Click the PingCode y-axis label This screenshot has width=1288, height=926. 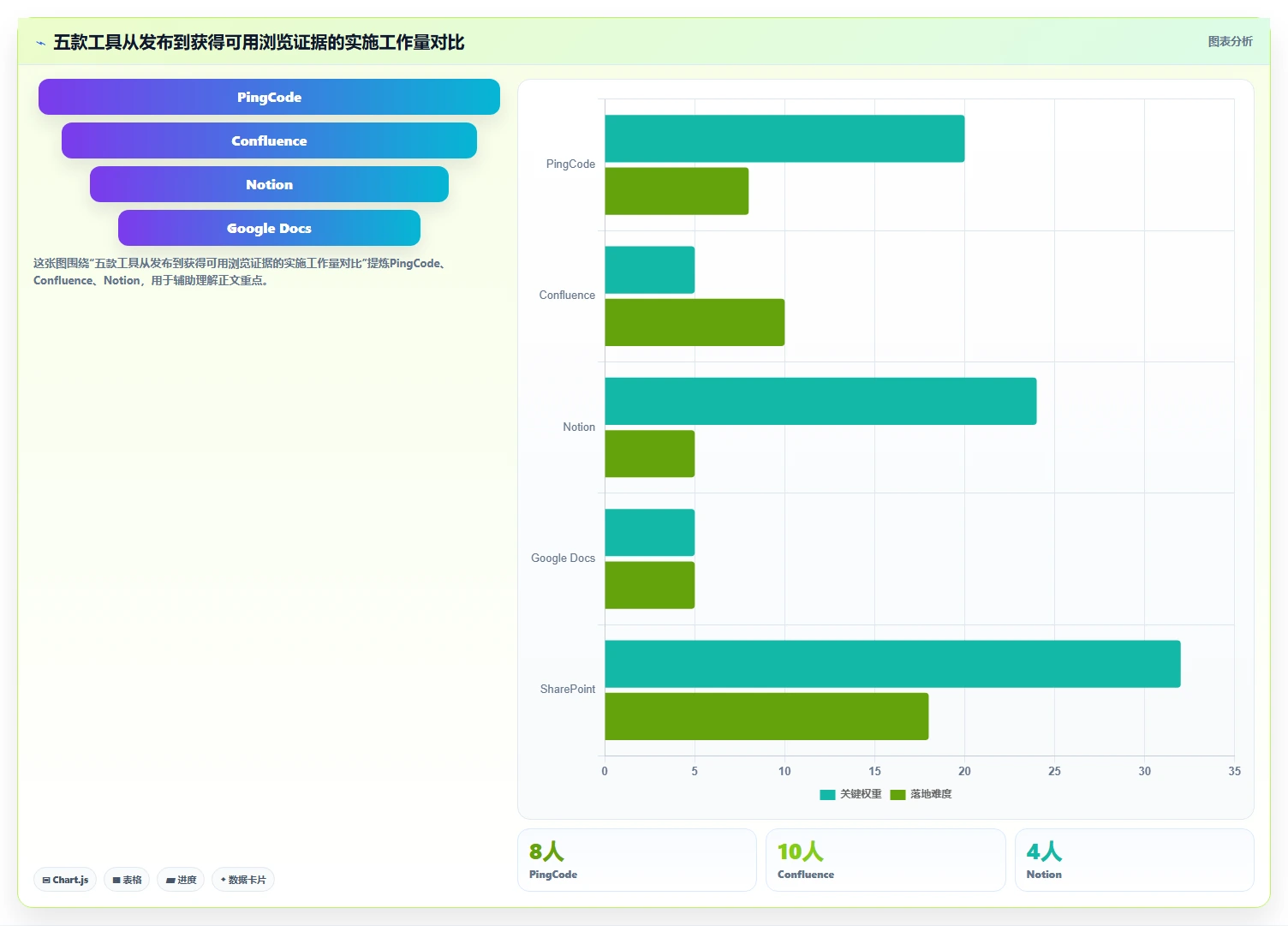[570, 164]
